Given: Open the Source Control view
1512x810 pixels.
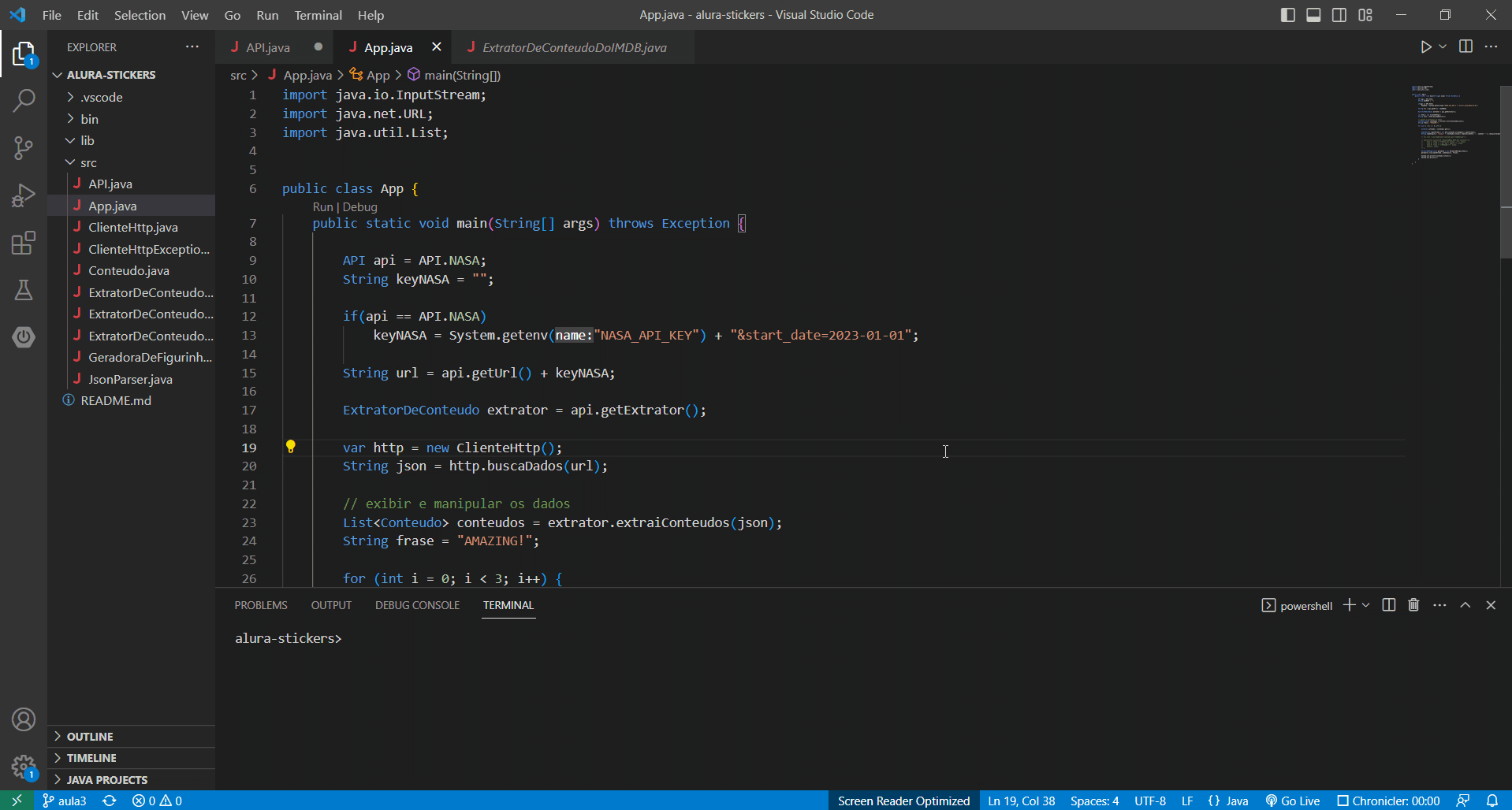Looking at the screenshot, I should [24, 148].
